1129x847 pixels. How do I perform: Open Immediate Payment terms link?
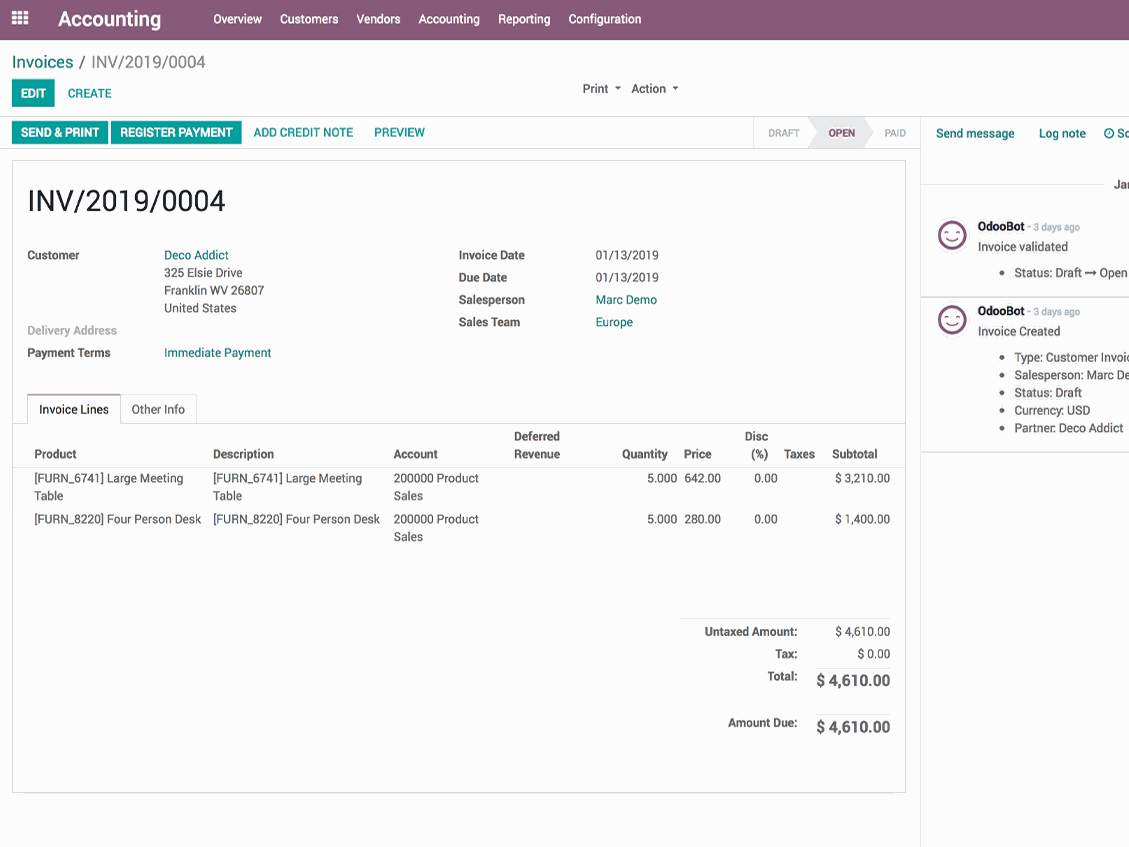click(217, 353)
